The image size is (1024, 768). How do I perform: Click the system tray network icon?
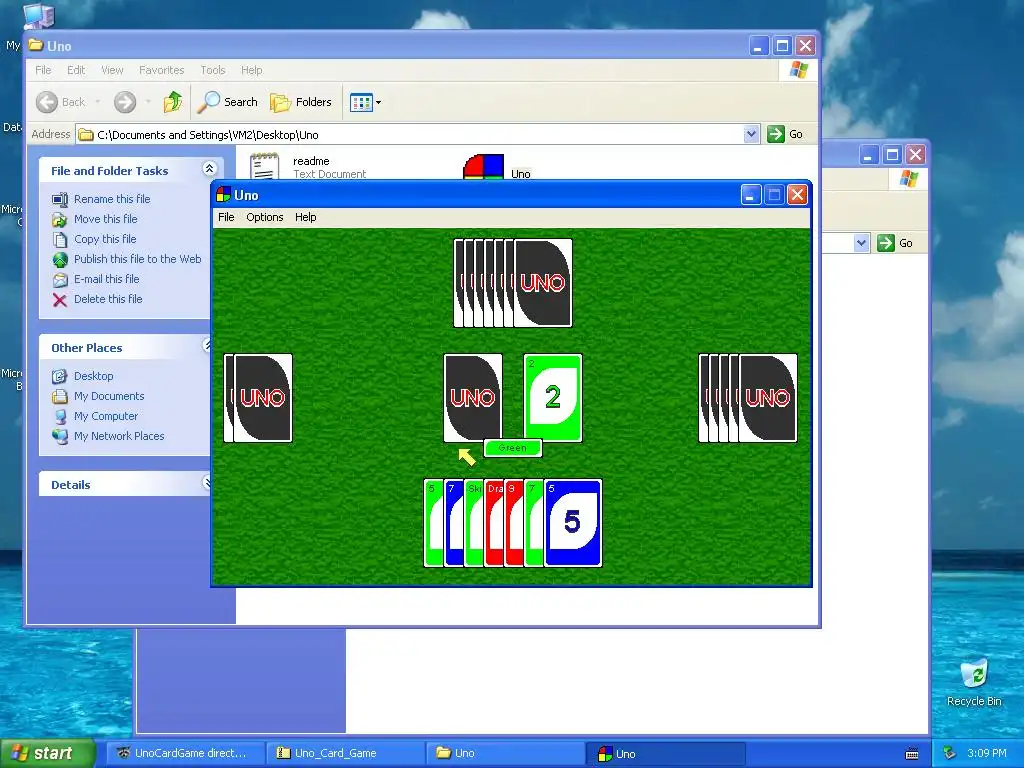tap(950, 753)
